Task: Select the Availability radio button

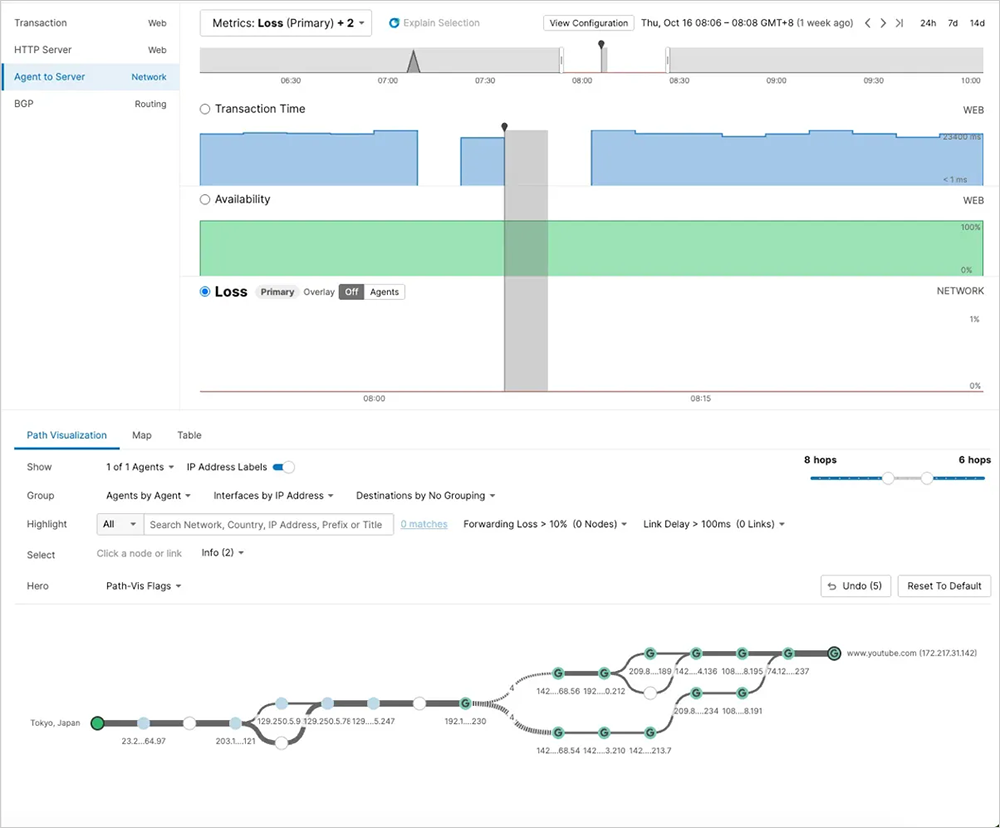Action: pyautogui.click(x=204, y=199)
